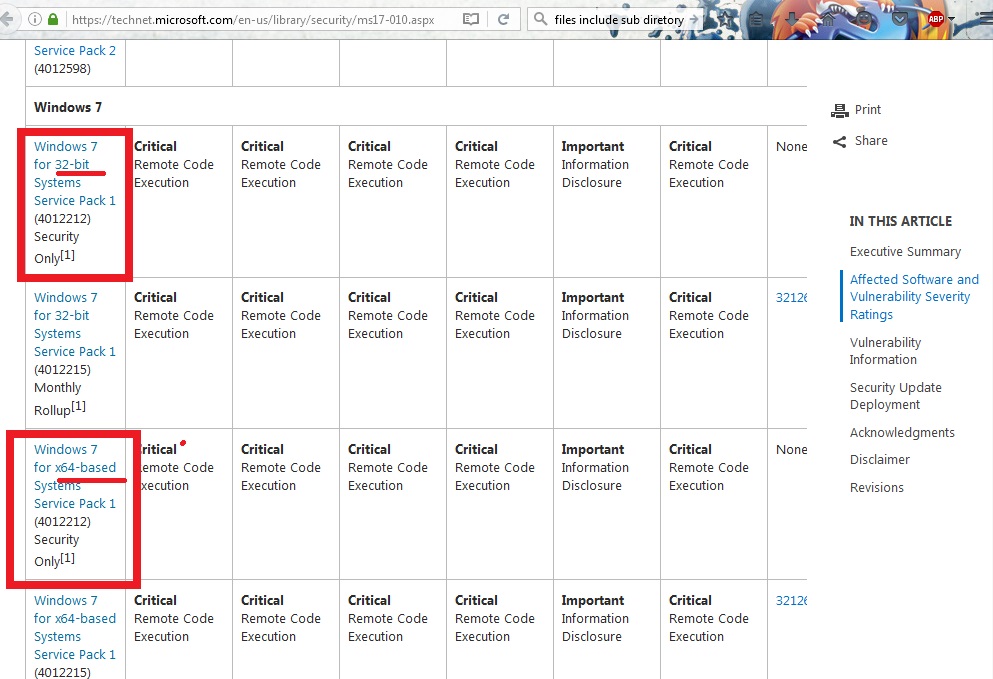Image resolution: width=993 pixels, height=679 pixels.
Task: Toggle Reader View icon in address bar
Action: pos(471,19)
